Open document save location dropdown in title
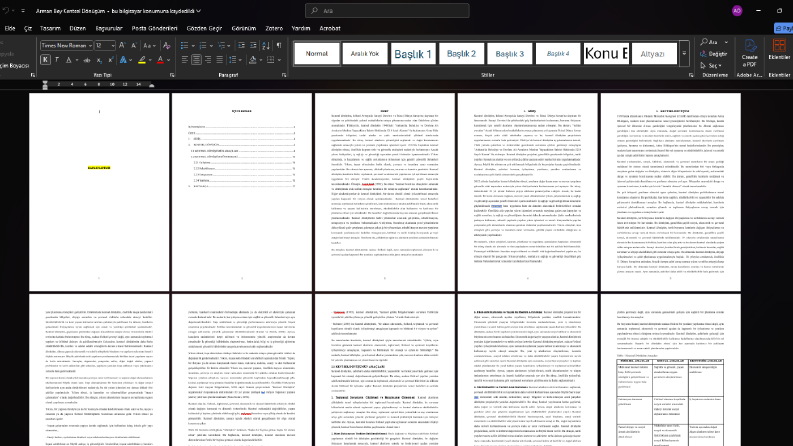This screenshot has height=446, width=793. point(198,11)
